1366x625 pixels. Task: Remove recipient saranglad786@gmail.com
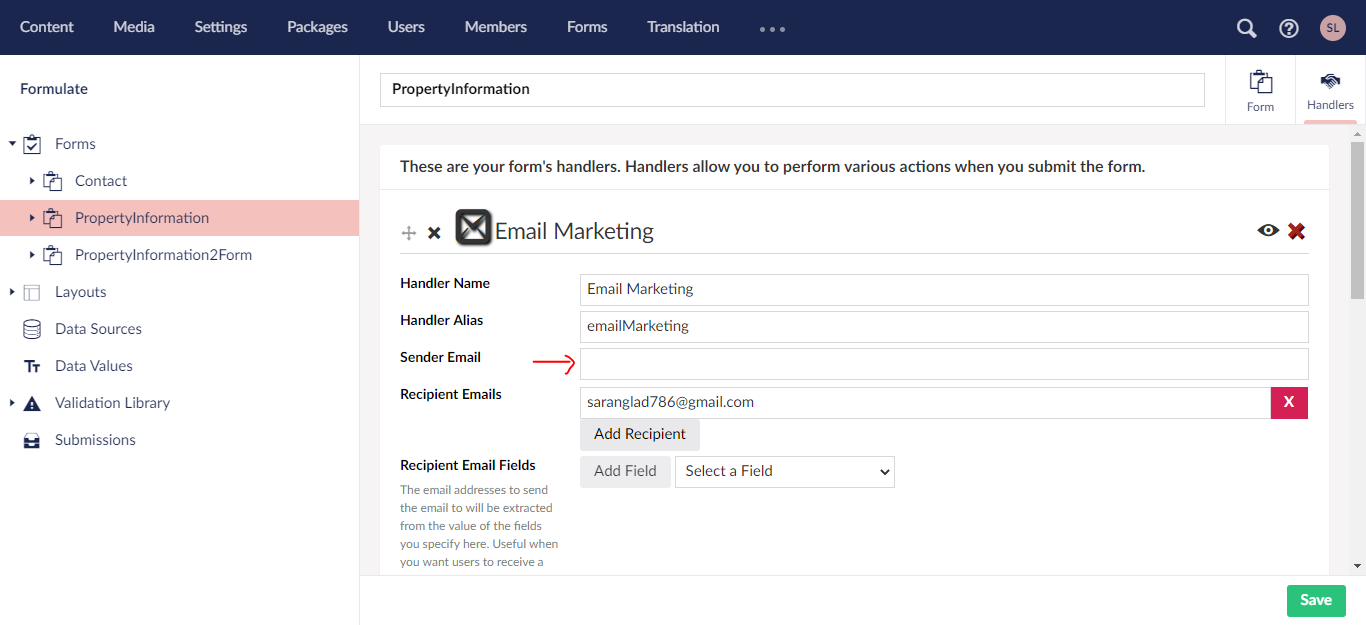point(1289,402)
